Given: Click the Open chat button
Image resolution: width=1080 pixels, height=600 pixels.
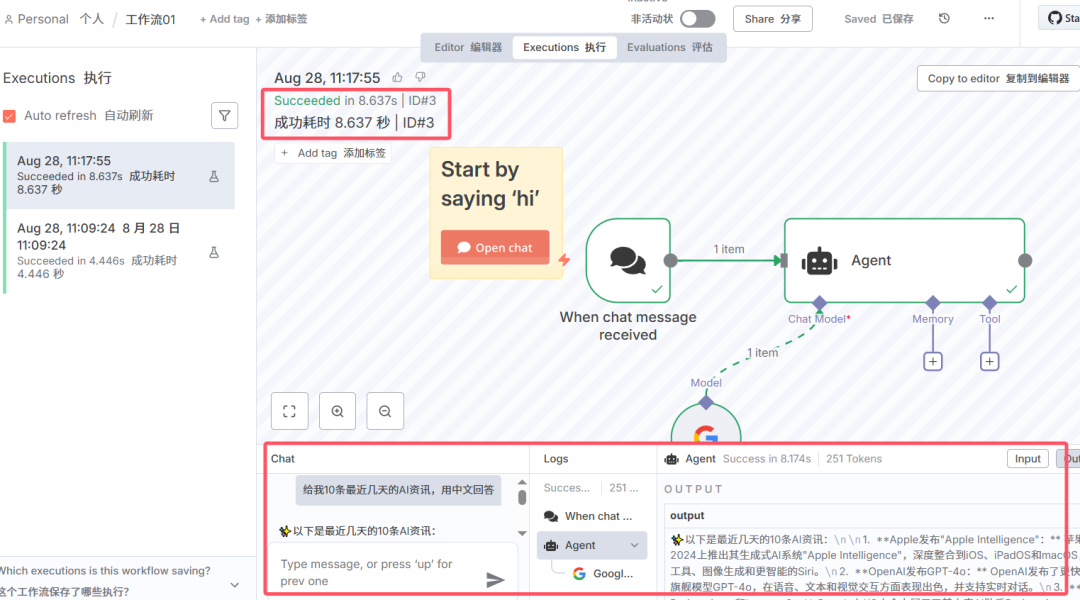Looking at the screenshot, I should tap(495, 247).
